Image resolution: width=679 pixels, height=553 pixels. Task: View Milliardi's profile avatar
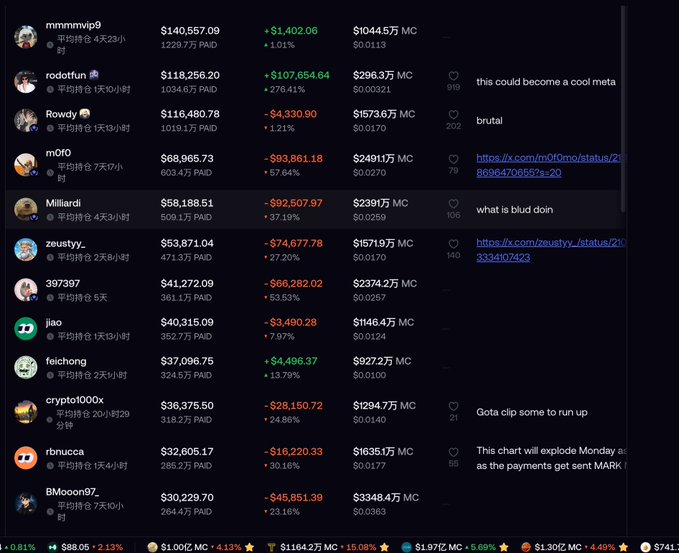[x=26, y=209]
